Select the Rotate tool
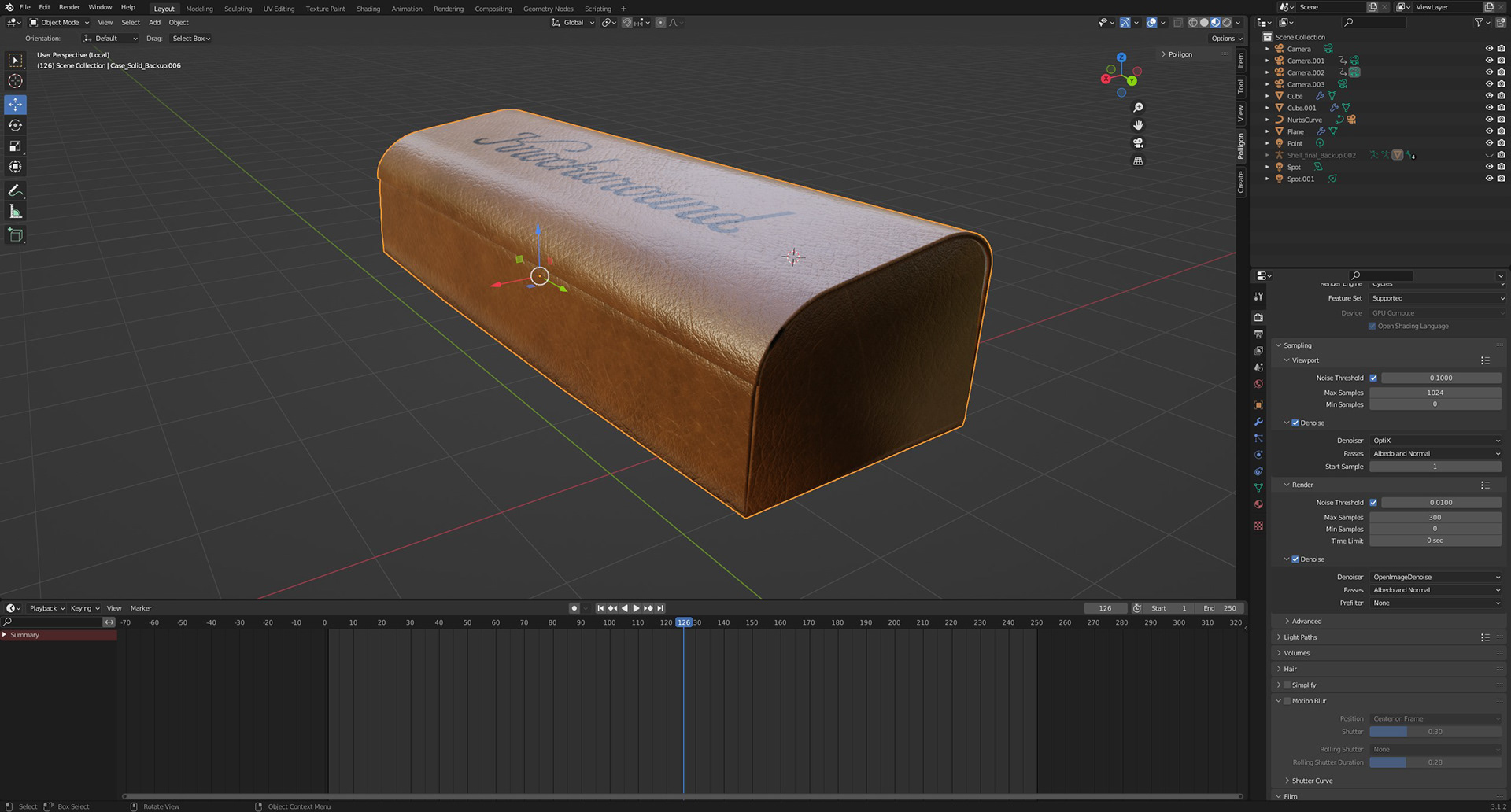The height and width of the screenshot is (812, 1511). 15,125
